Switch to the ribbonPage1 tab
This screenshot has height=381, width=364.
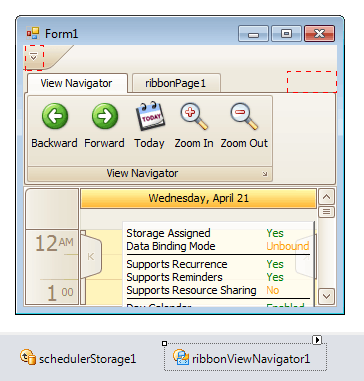[176, 83]
